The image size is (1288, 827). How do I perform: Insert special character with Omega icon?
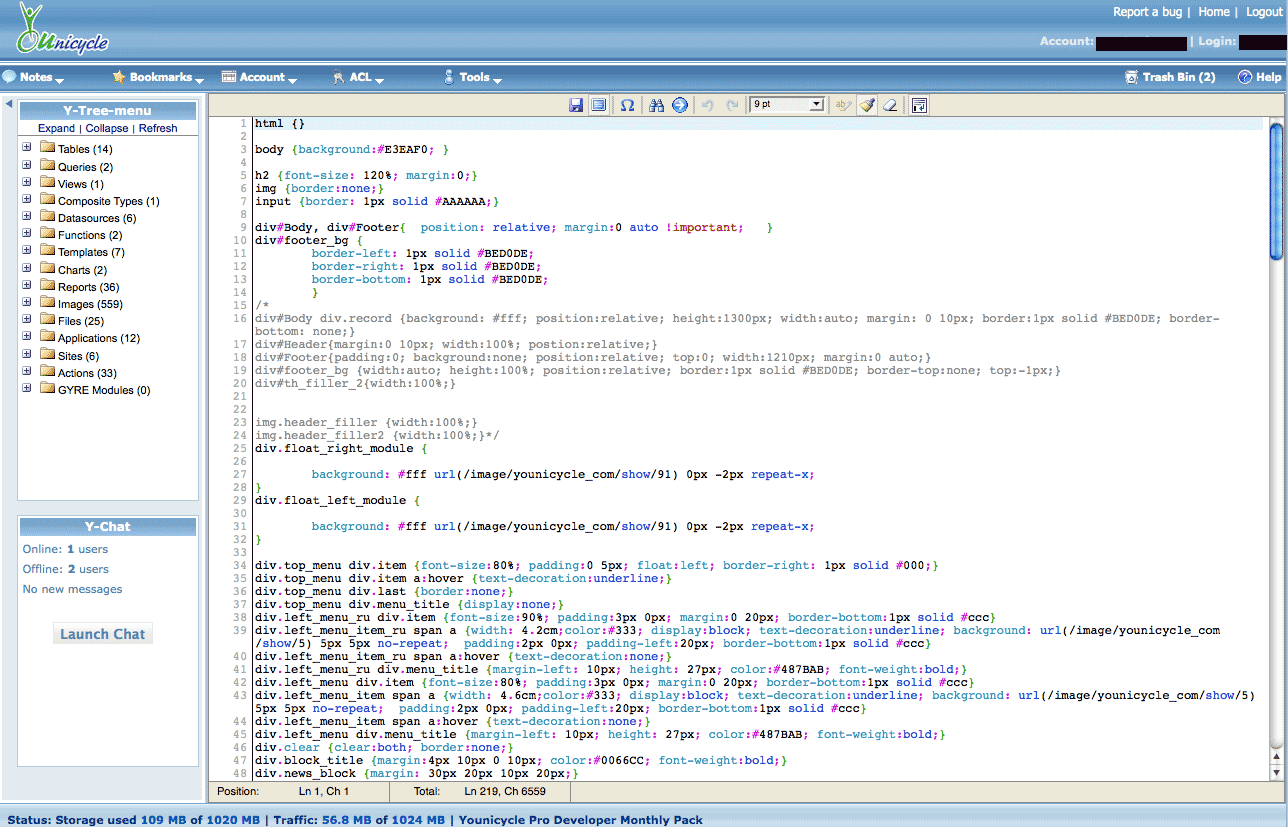point(627,105)
